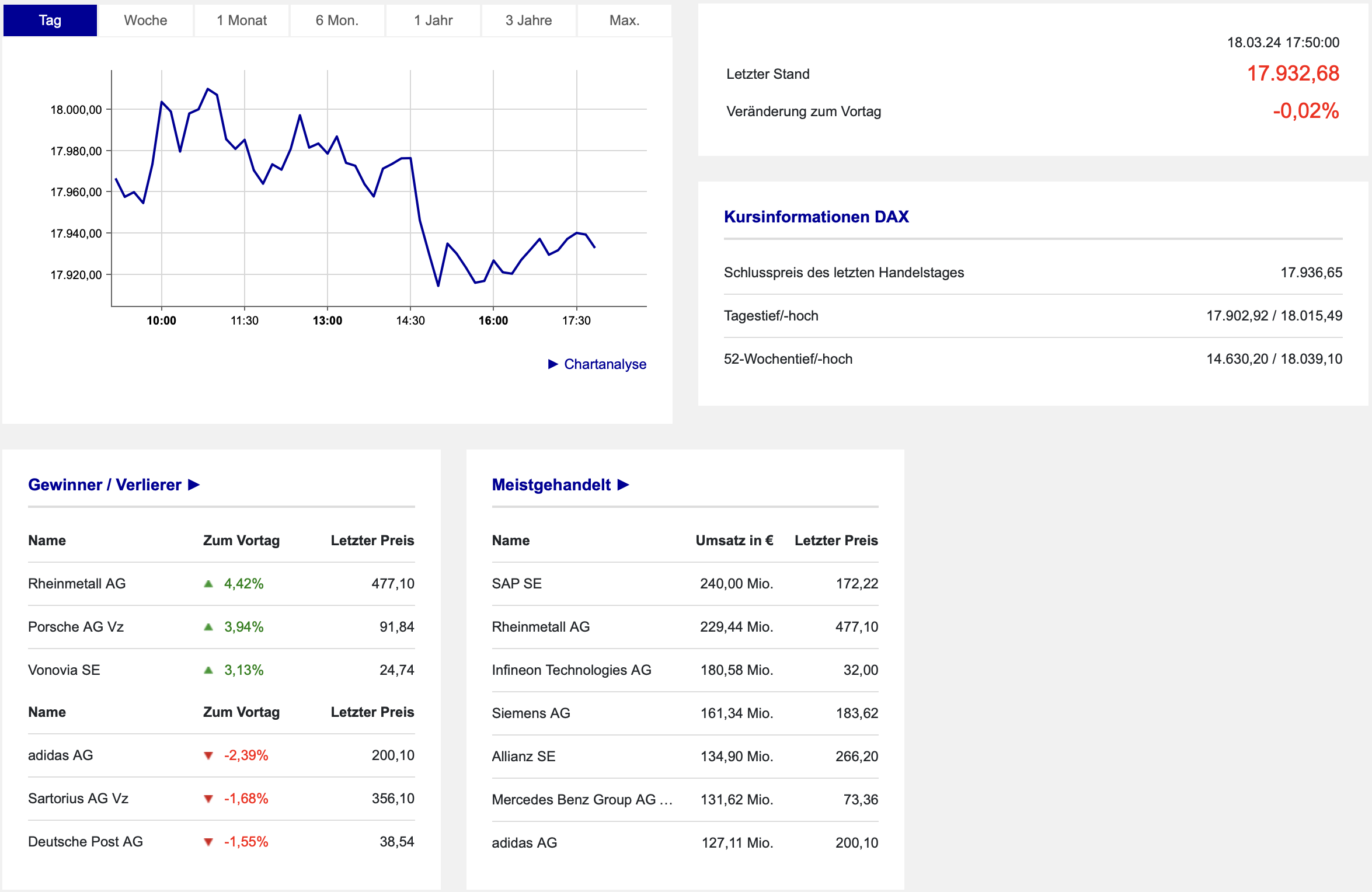1372x892 pixels.
Task: Open Infineon Technologies AG entry
Action: click(571, 670)
